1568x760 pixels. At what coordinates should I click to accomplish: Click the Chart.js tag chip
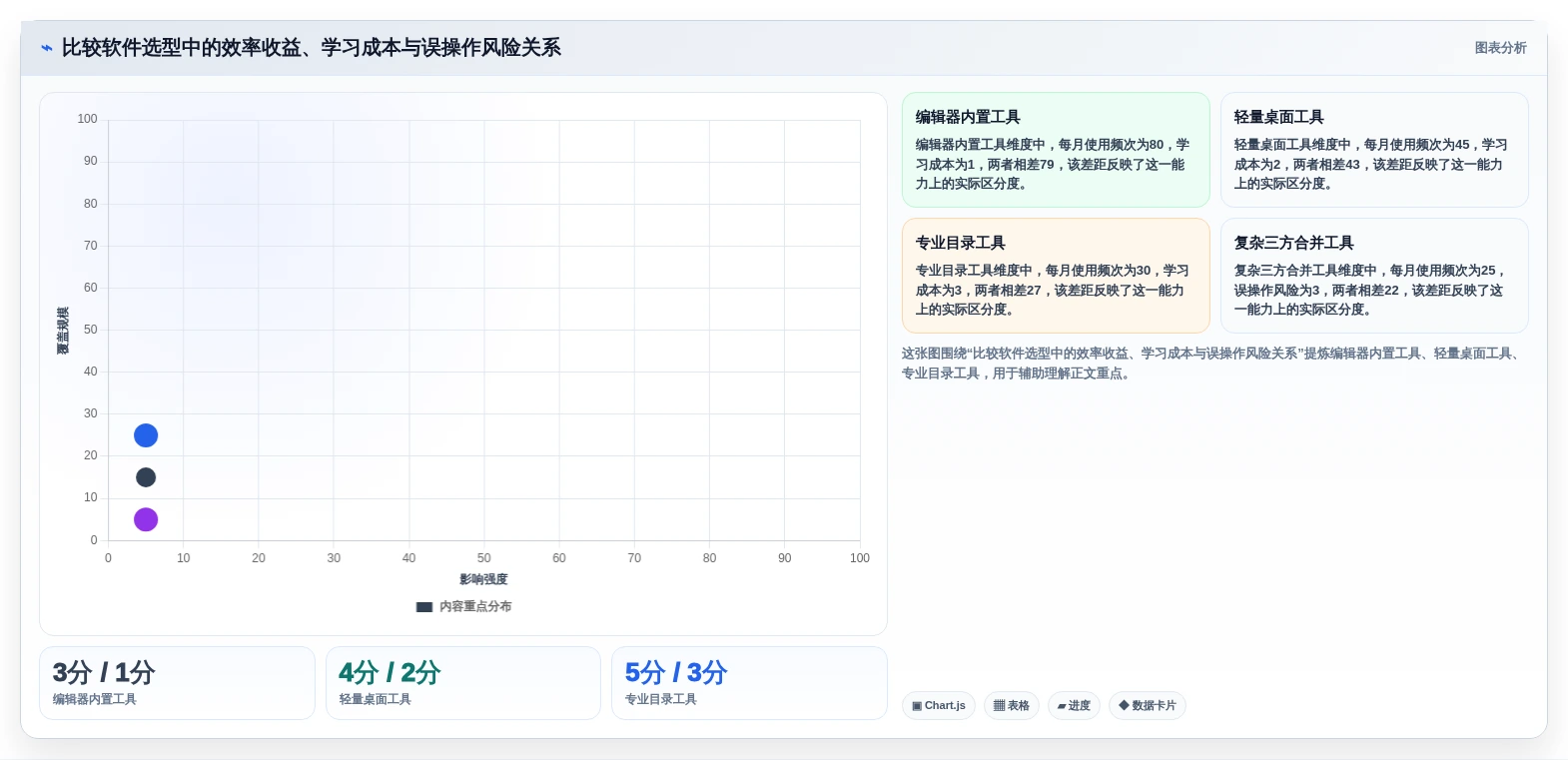[x=939, y=705]
